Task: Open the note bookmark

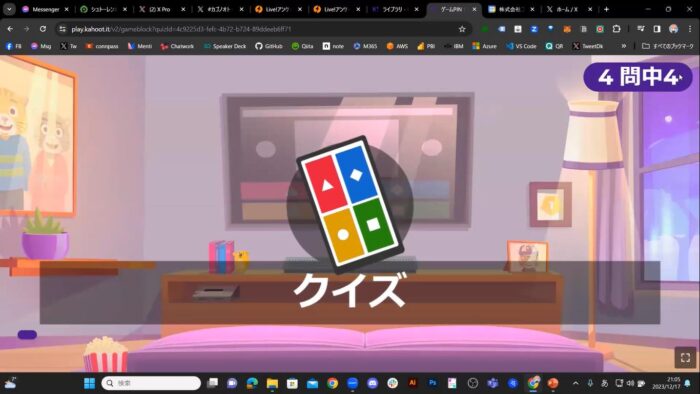Action: tap(333, 46)
